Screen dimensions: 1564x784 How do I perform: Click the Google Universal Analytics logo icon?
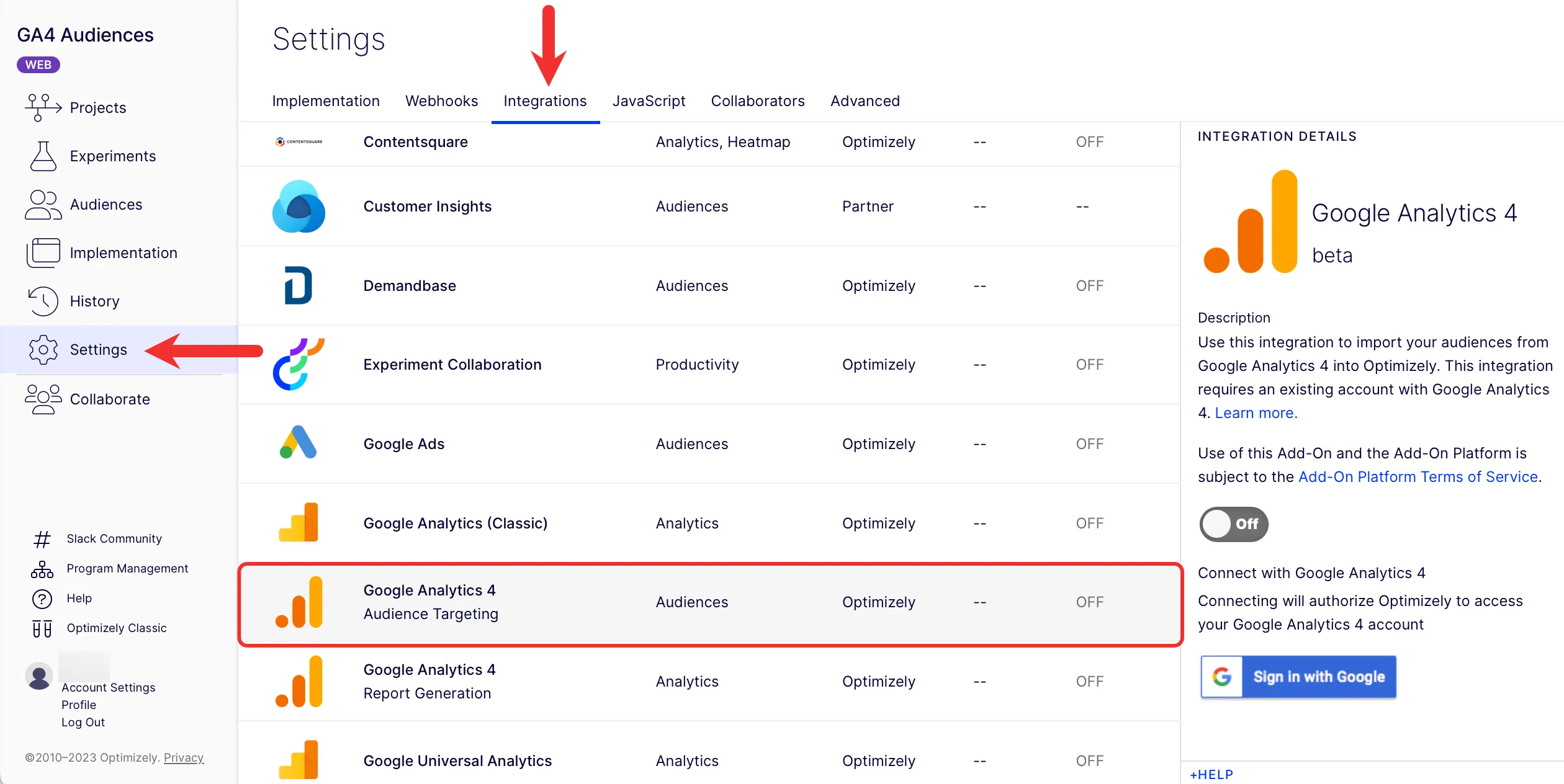(299, 760)
